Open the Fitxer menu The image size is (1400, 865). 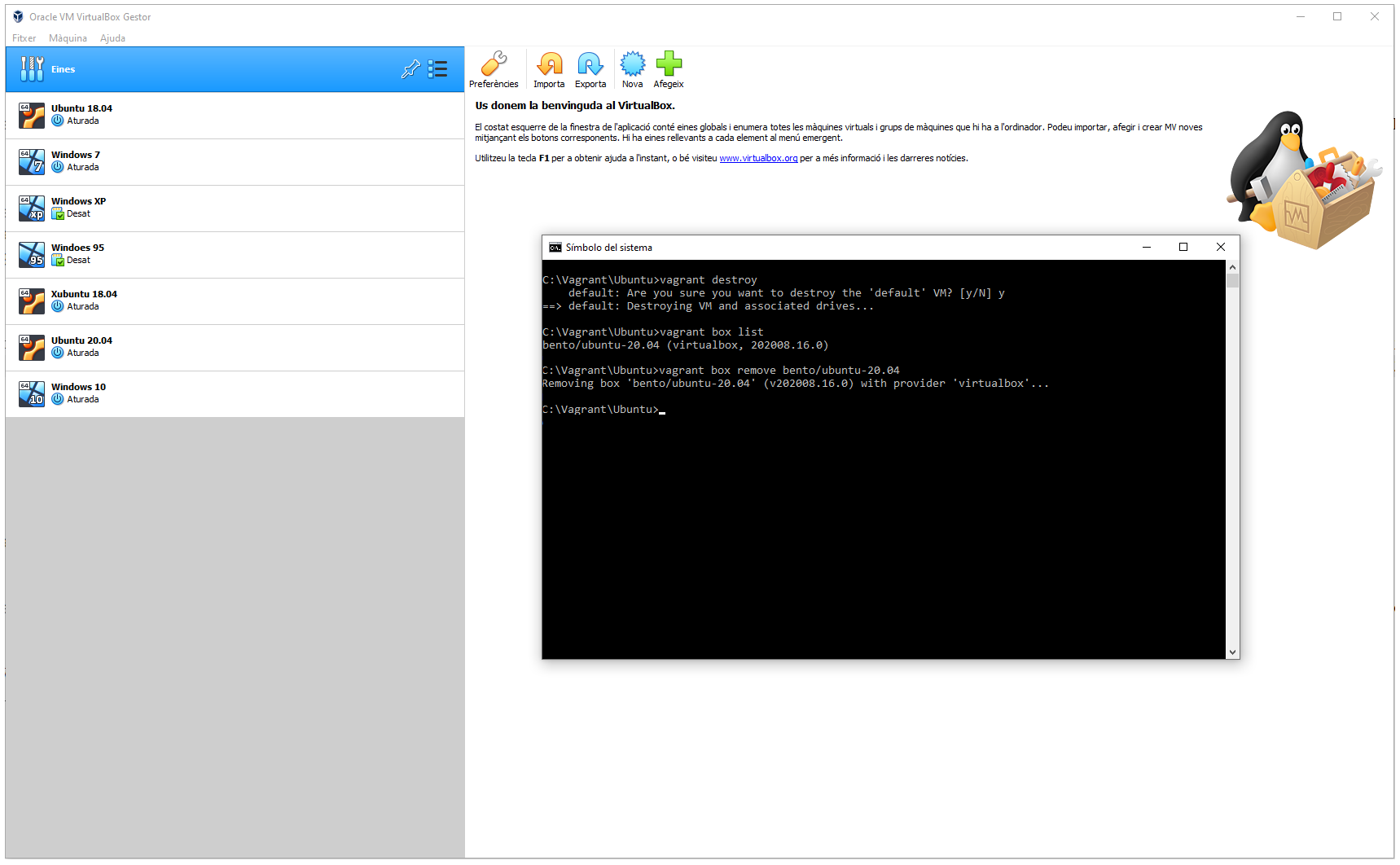coord(24,38)
